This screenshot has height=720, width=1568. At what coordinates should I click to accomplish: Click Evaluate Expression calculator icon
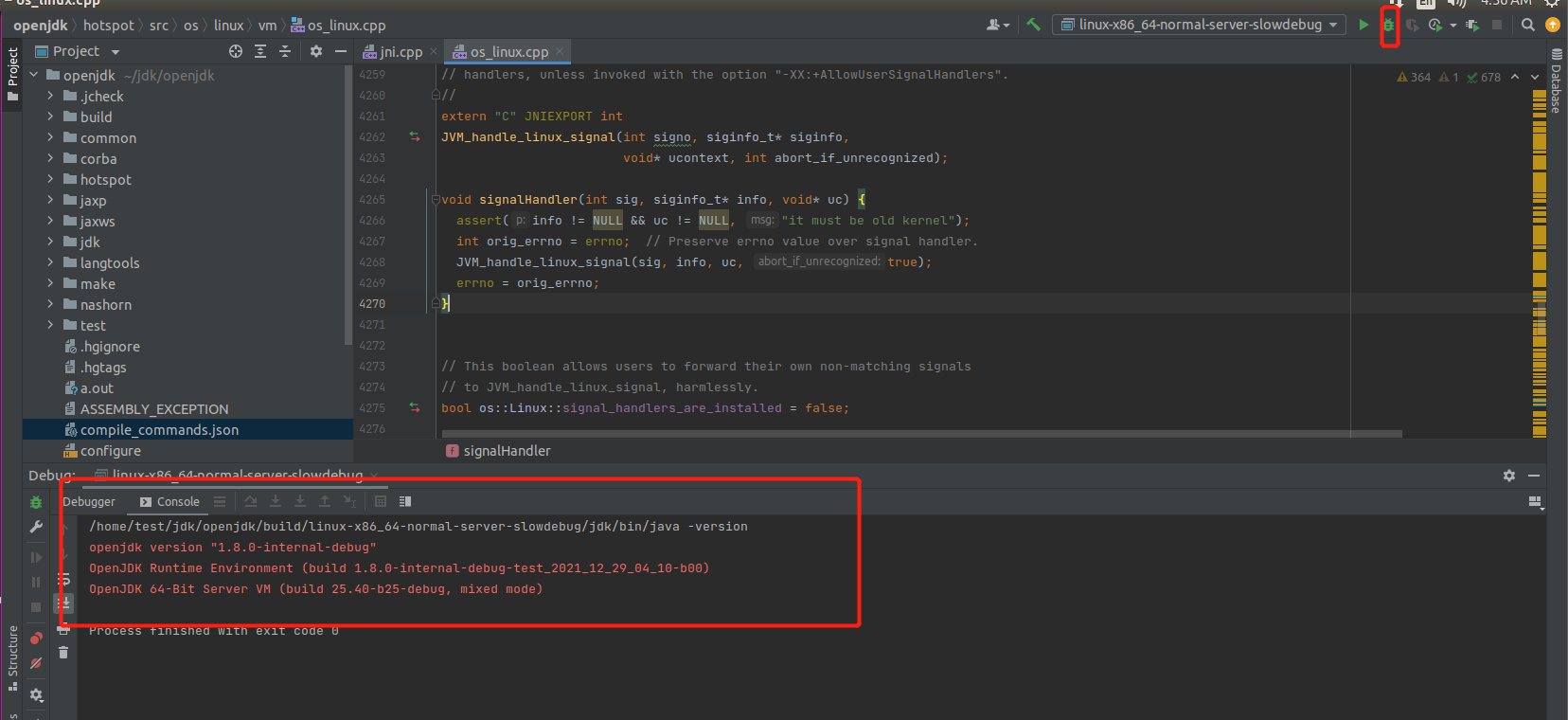coord(381,501)
